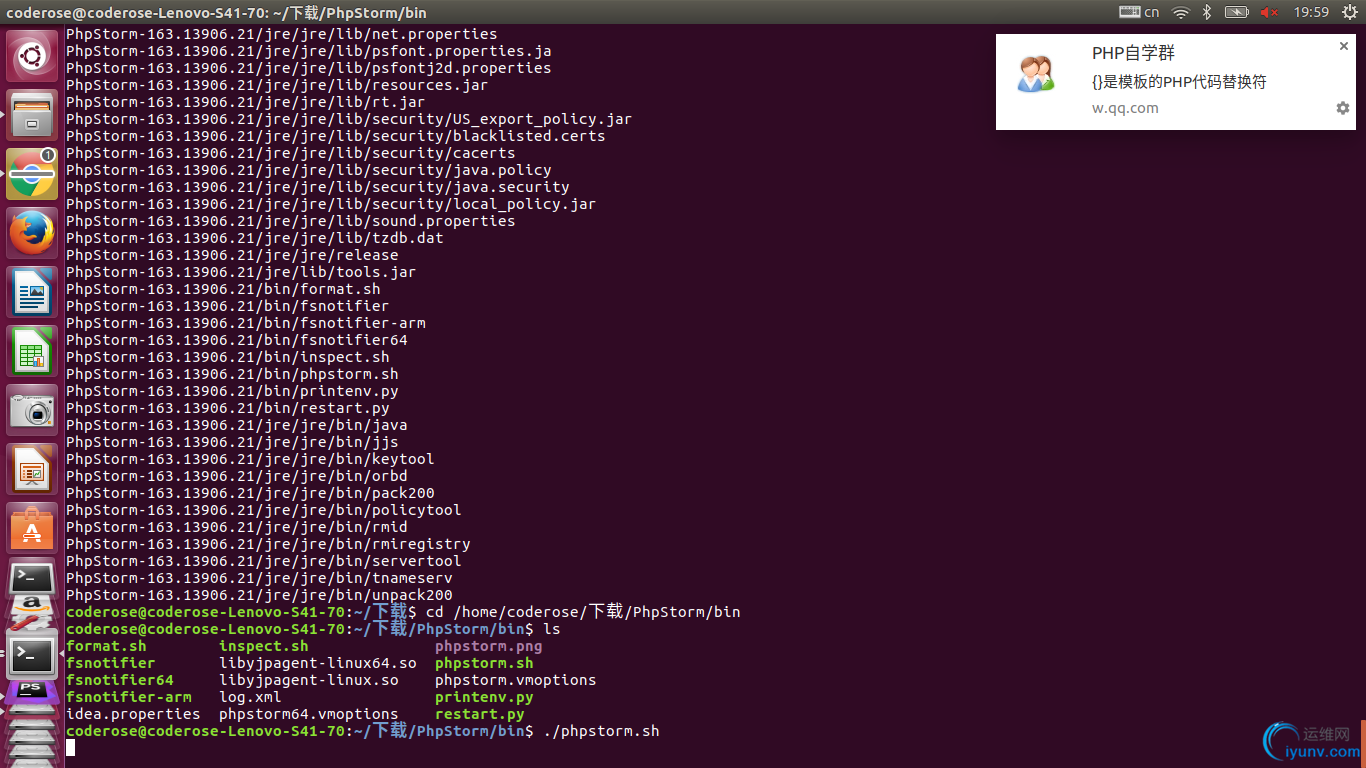This screenshot has width=1366, height=768.
Task: Click the PHP自学群 notification title
Action: 1133,54
